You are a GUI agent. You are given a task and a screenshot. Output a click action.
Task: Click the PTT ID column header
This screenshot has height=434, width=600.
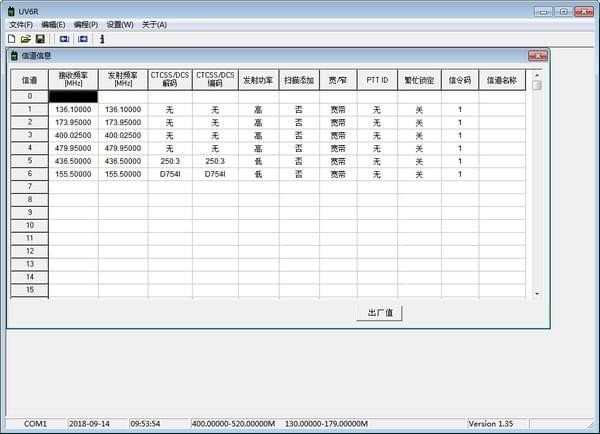377,80
